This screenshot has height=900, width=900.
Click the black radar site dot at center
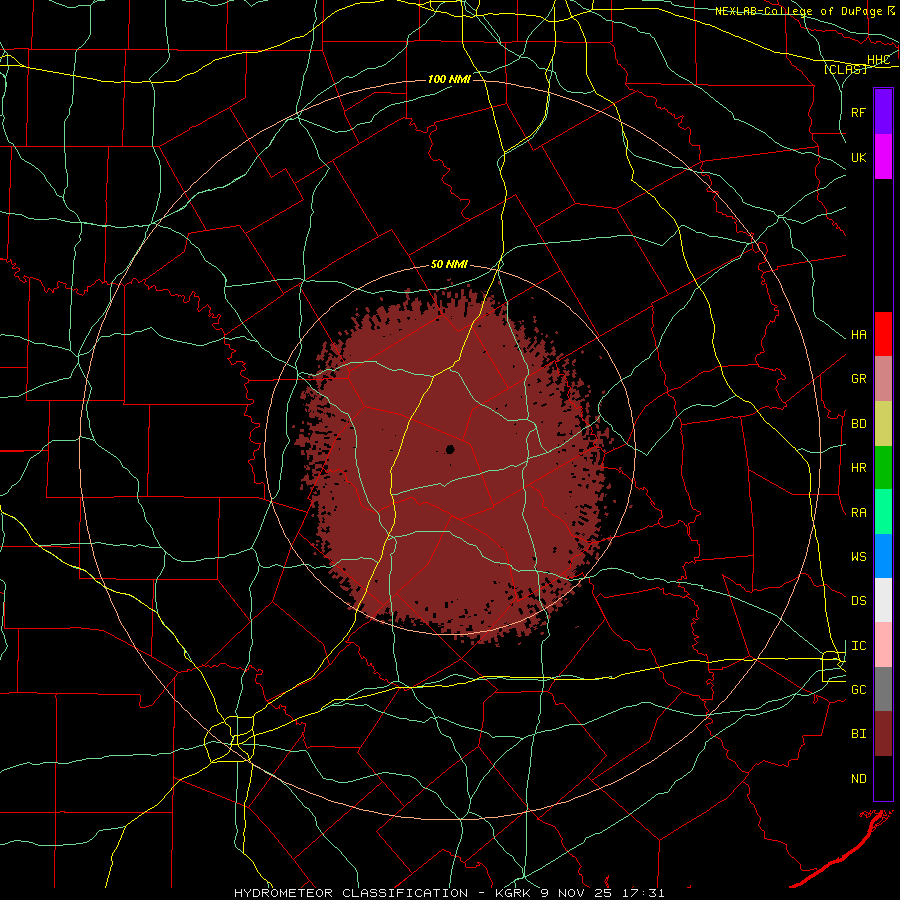point(450,449)
